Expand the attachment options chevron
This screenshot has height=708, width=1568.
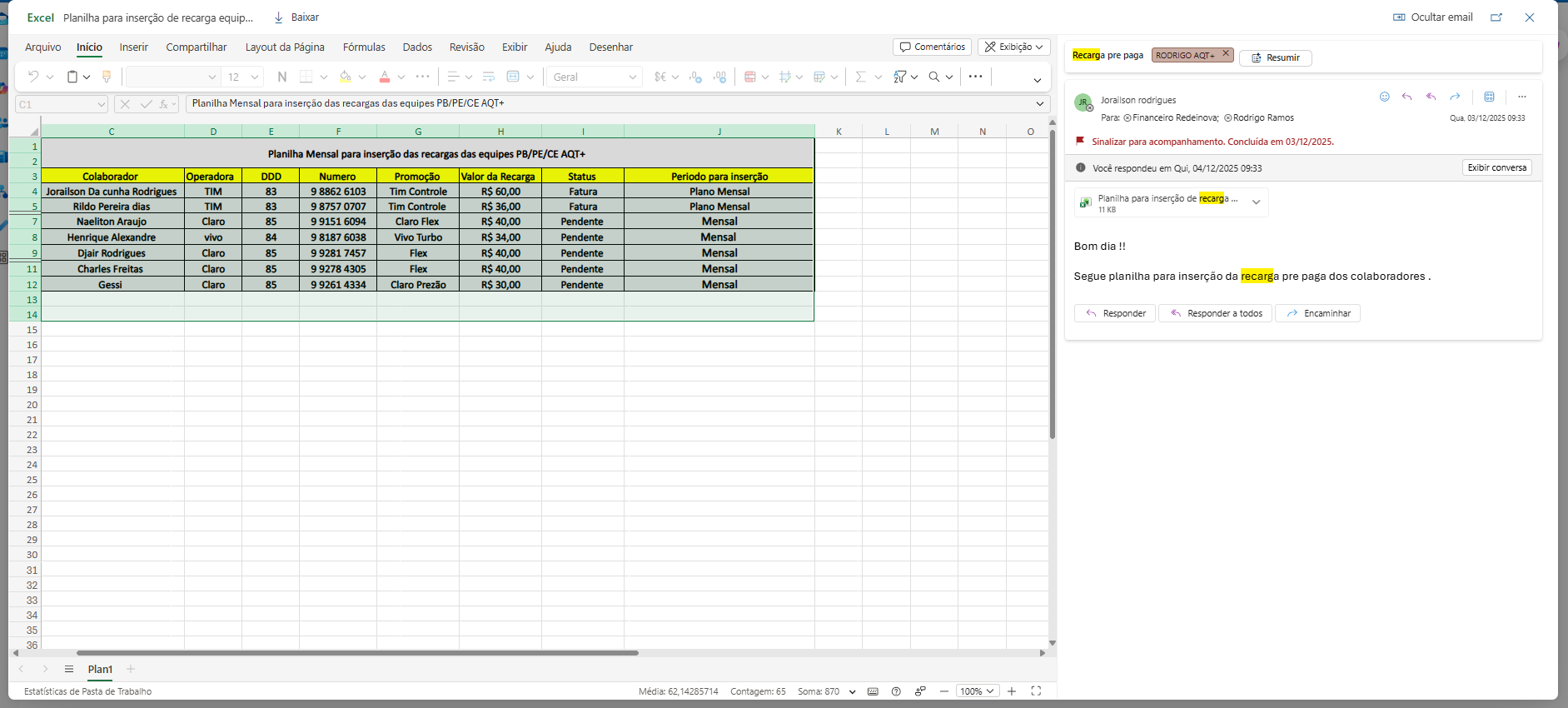tap(1256, 202)
